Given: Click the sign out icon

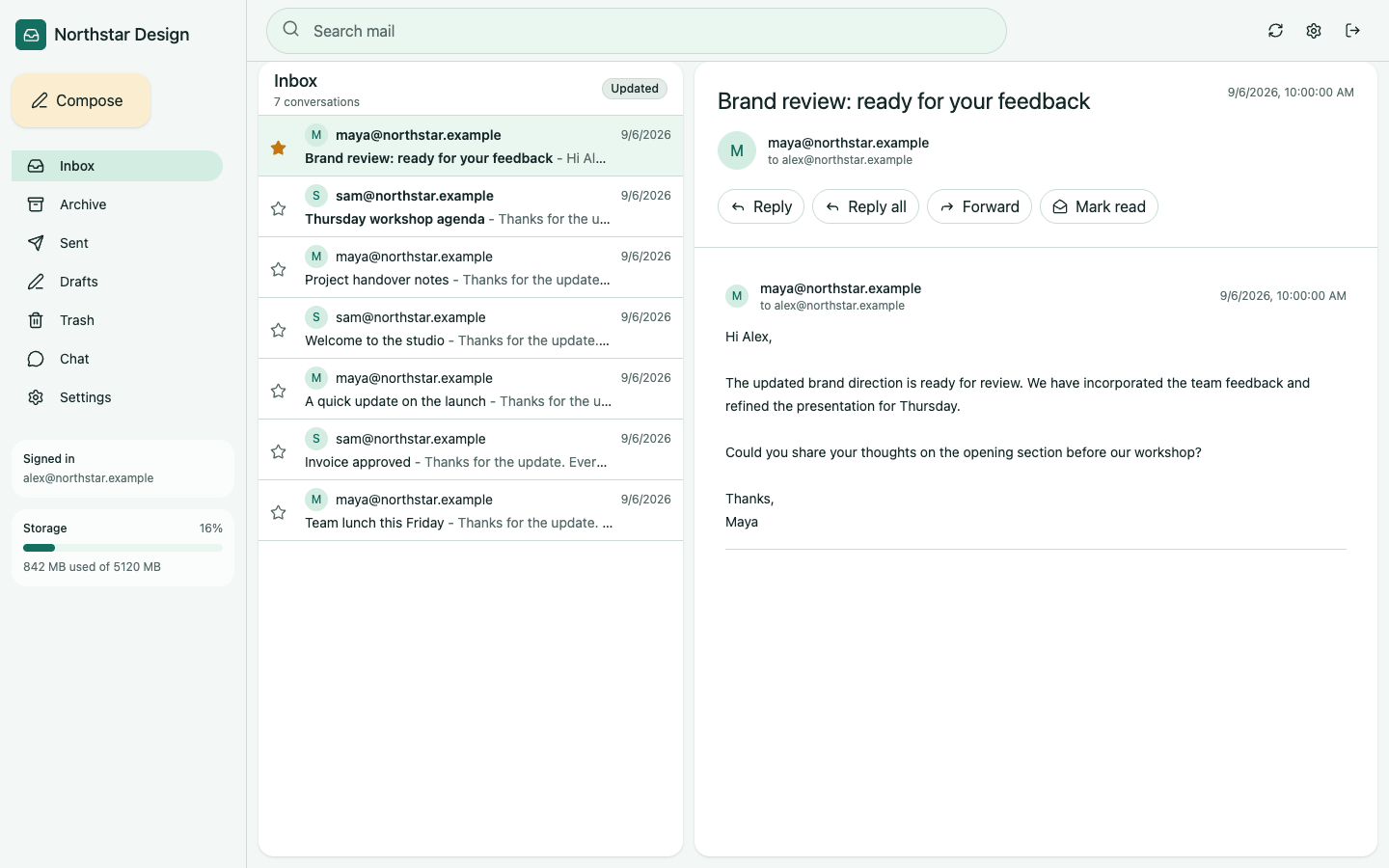Looking at the screenshot, I should coord(1352,31).
